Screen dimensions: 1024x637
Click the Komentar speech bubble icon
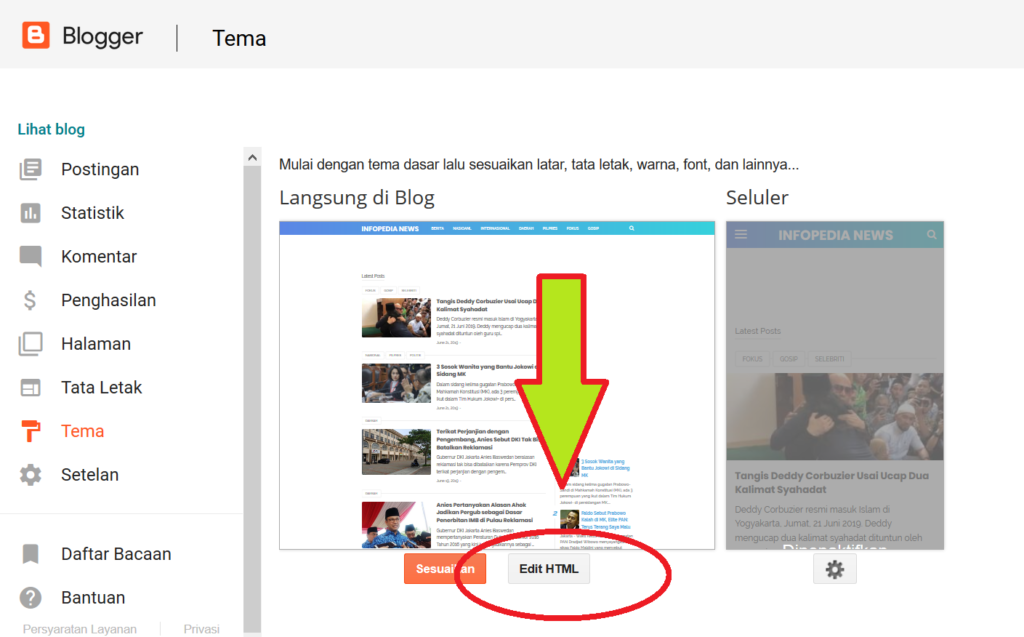pyautogui.click(x=31, y=257)
